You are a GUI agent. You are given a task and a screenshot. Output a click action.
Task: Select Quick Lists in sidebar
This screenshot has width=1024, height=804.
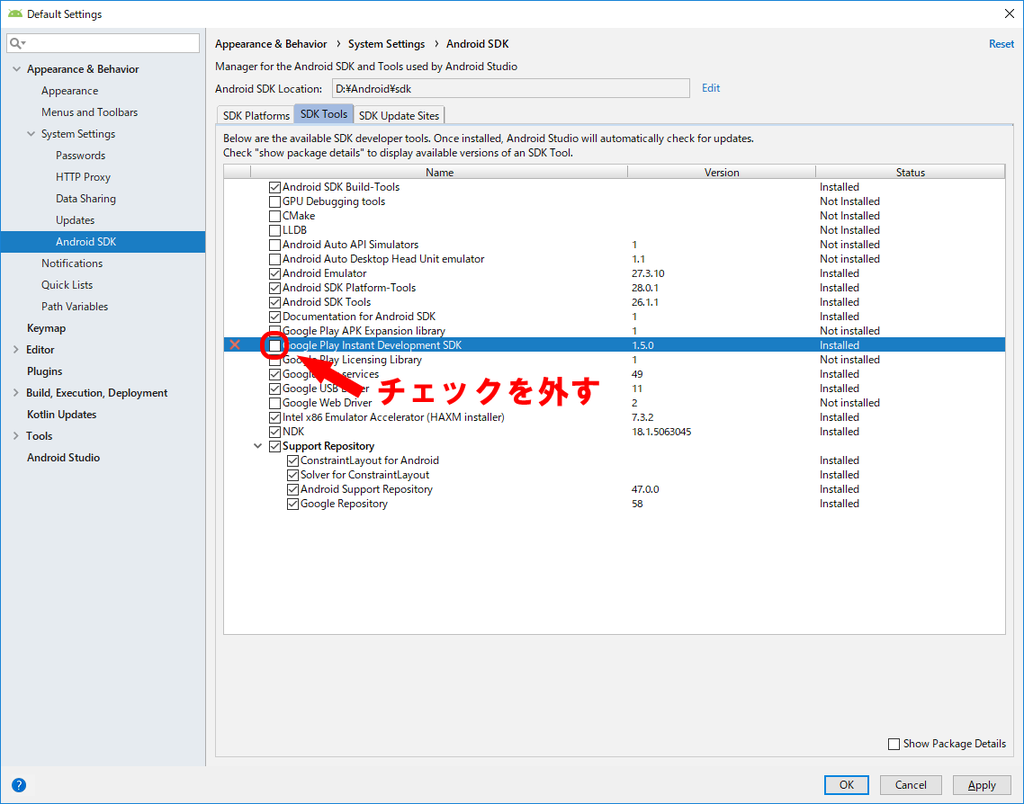click(67, 285)
